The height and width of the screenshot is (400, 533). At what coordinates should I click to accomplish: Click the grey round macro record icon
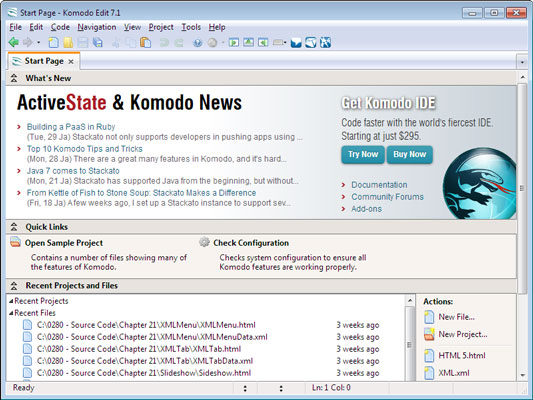point(212,43)
